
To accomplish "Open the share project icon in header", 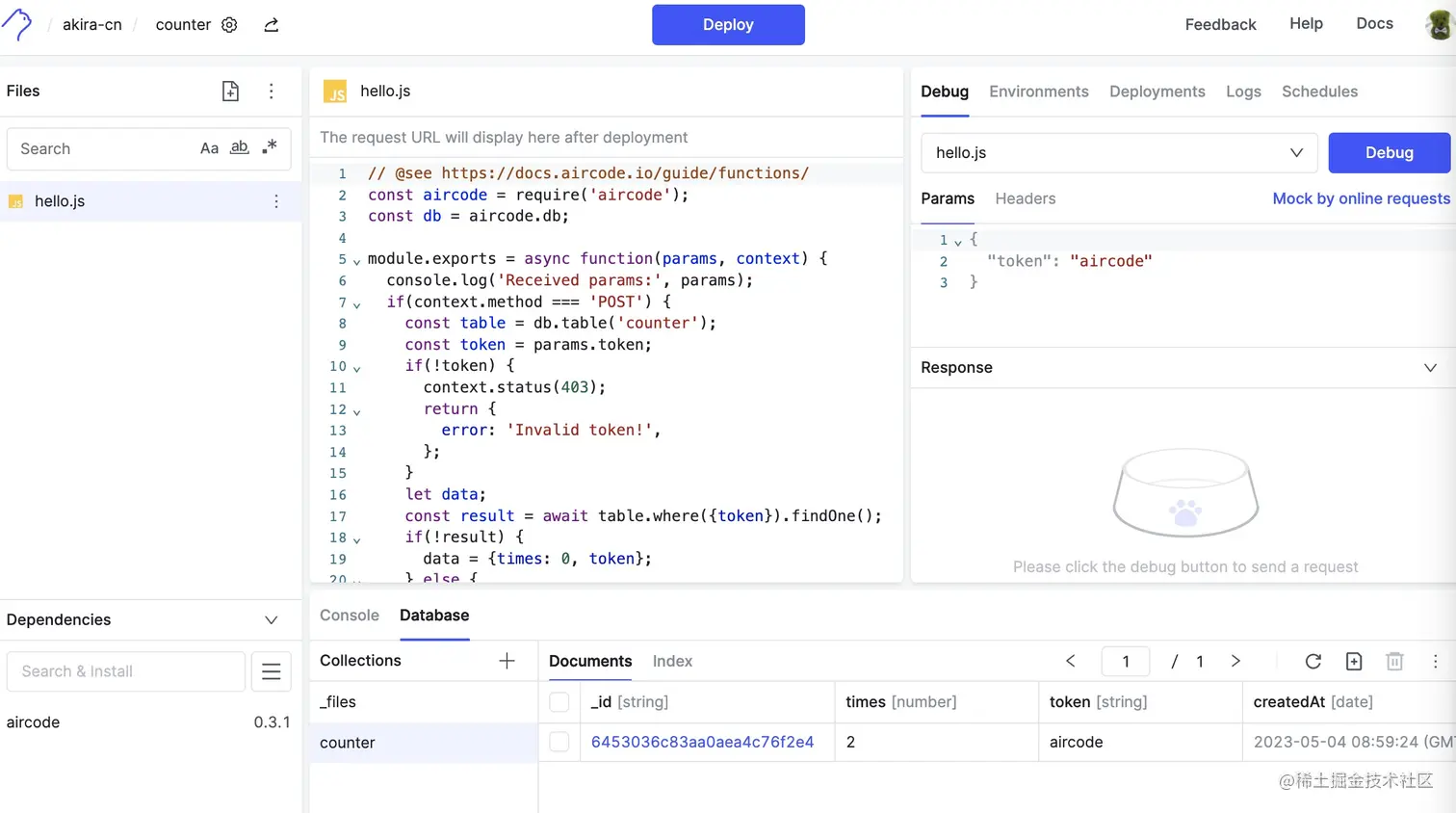I will tap(271, 24).
